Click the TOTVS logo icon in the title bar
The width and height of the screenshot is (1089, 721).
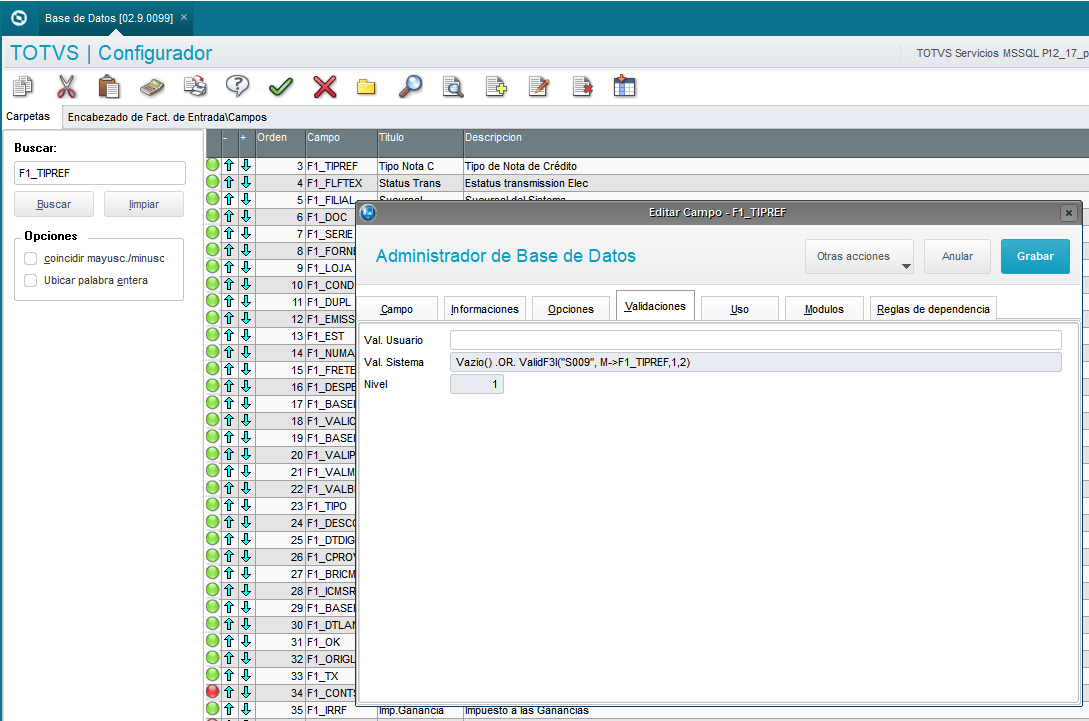tap(19, 18)
